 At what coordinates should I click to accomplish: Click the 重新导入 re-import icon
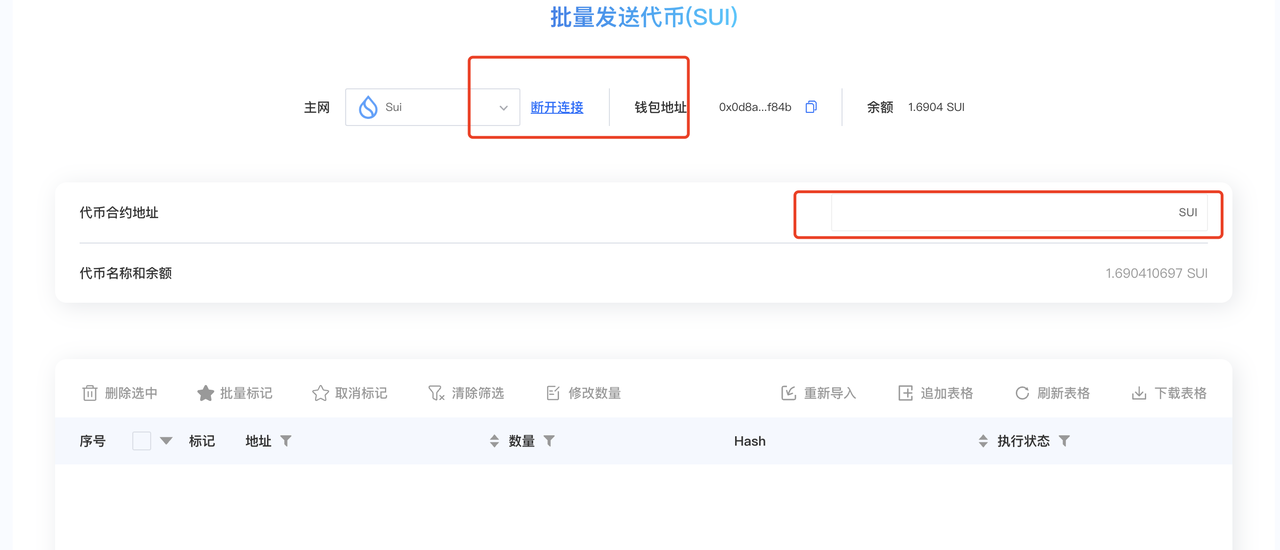point(788,393)
